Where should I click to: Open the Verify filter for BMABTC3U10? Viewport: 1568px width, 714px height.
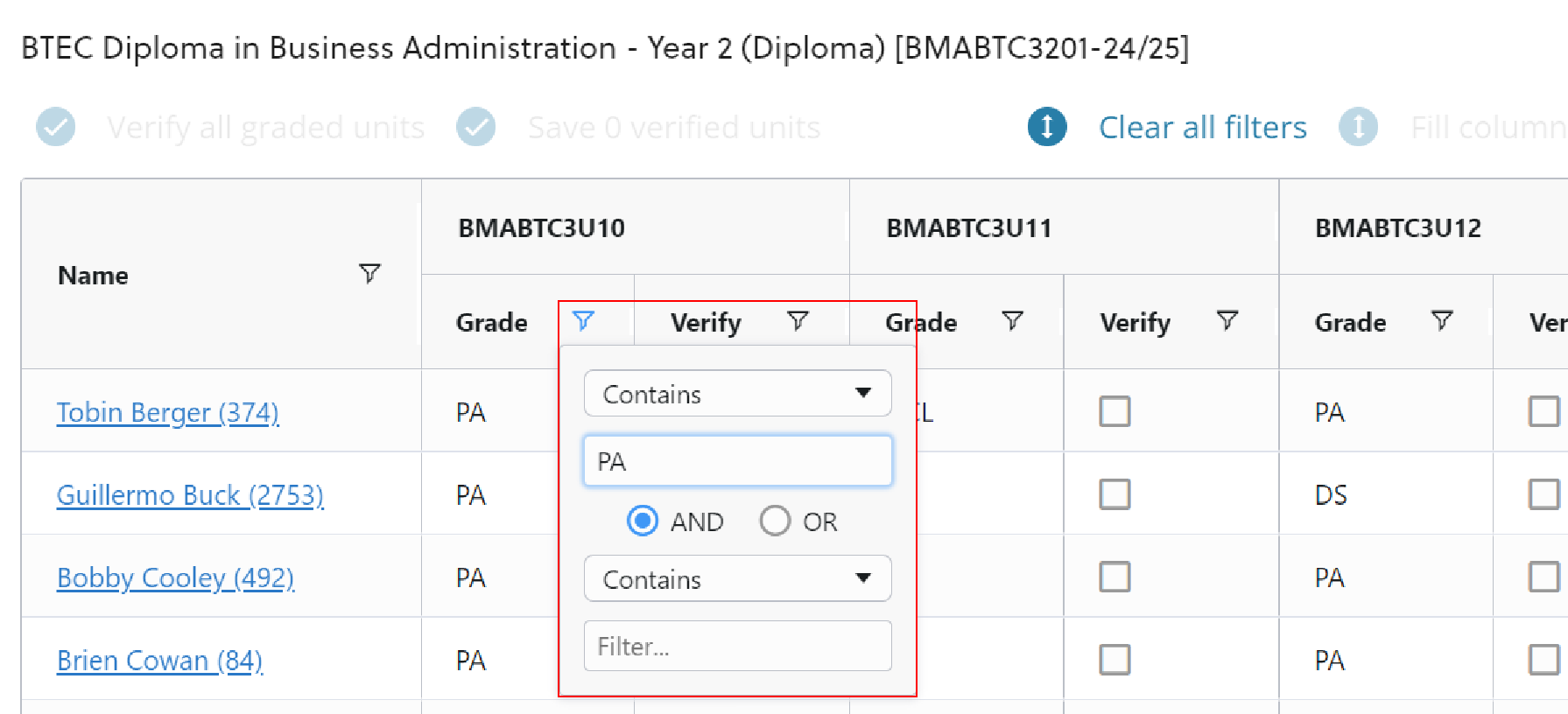click(798, 321)
